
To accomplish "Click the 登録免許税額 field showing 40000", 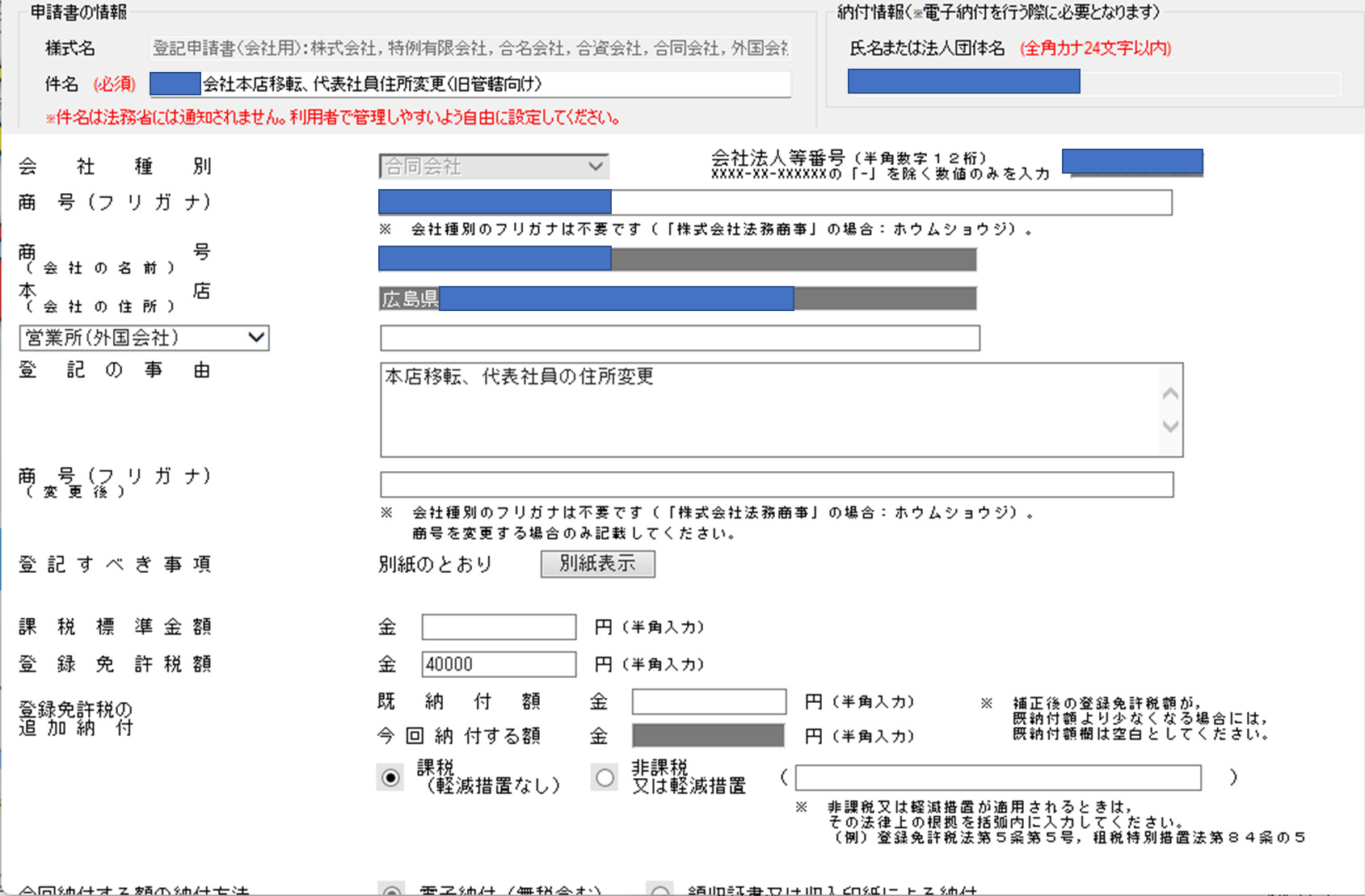I will click(499, 664).
